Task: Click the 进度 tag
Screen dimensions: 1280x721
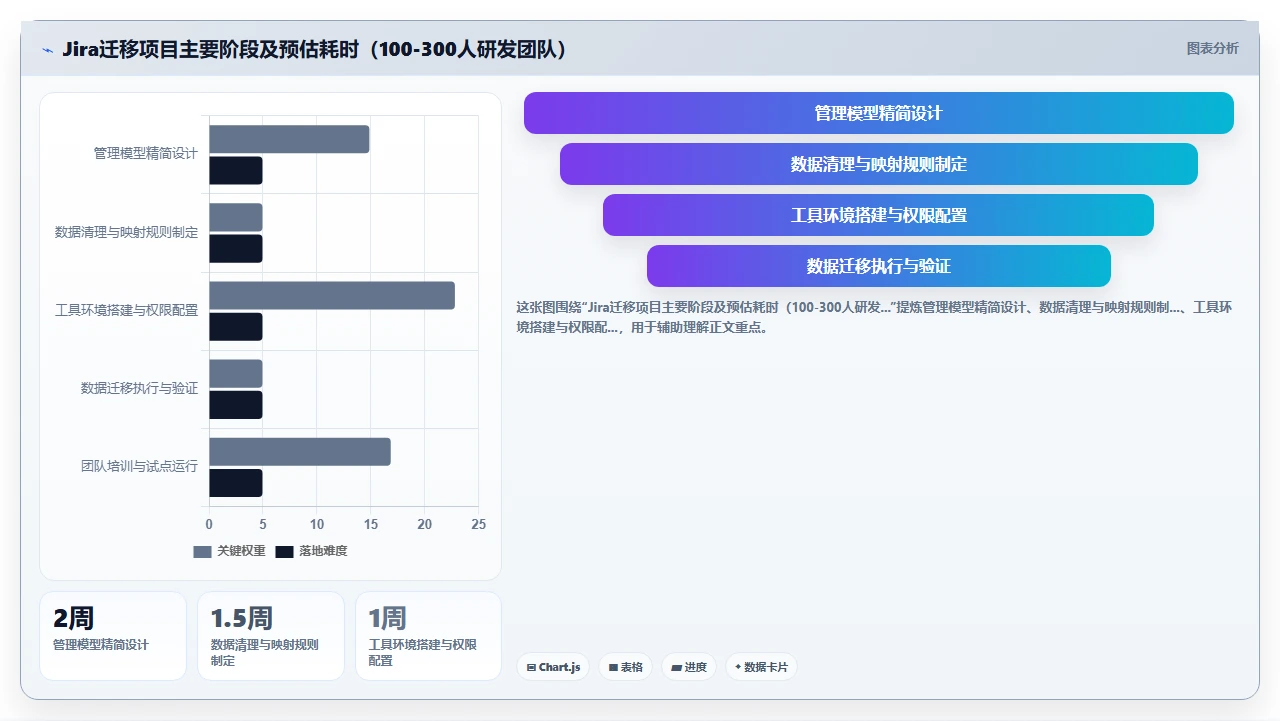Action: [x=689, y=667]
